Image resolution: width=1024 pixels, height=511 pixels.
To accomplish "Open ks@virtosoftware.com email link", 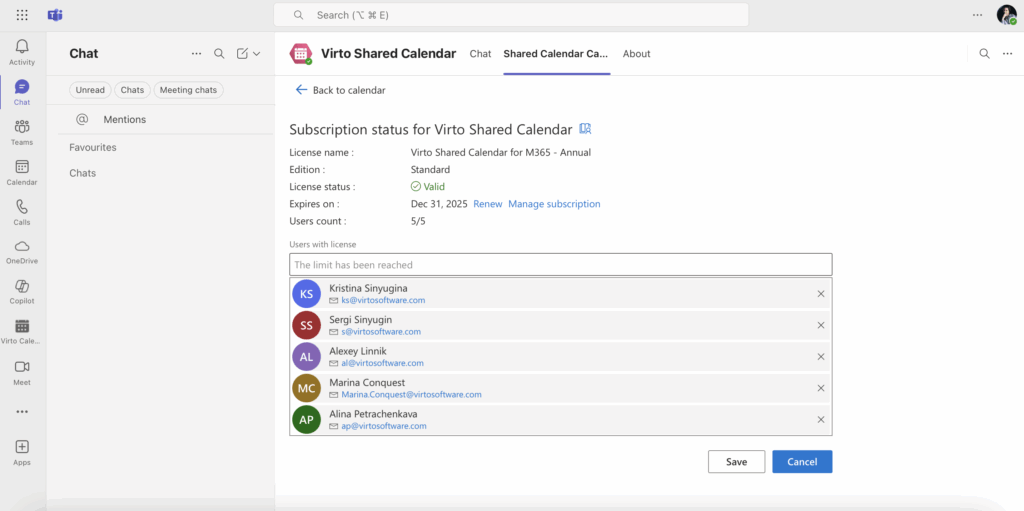I will [383, 301].
